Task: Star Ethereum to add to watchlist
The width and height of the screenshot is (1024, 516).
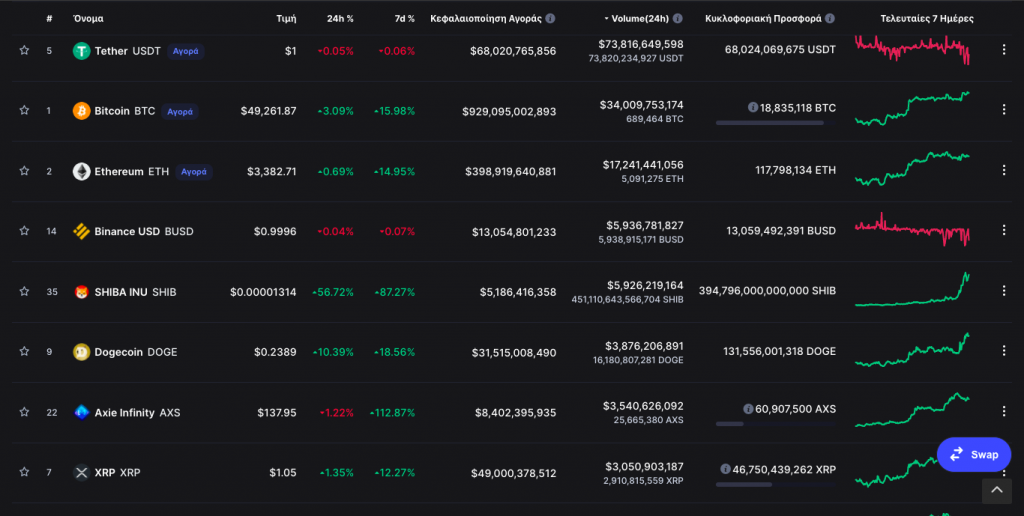Action: [24, 171]
